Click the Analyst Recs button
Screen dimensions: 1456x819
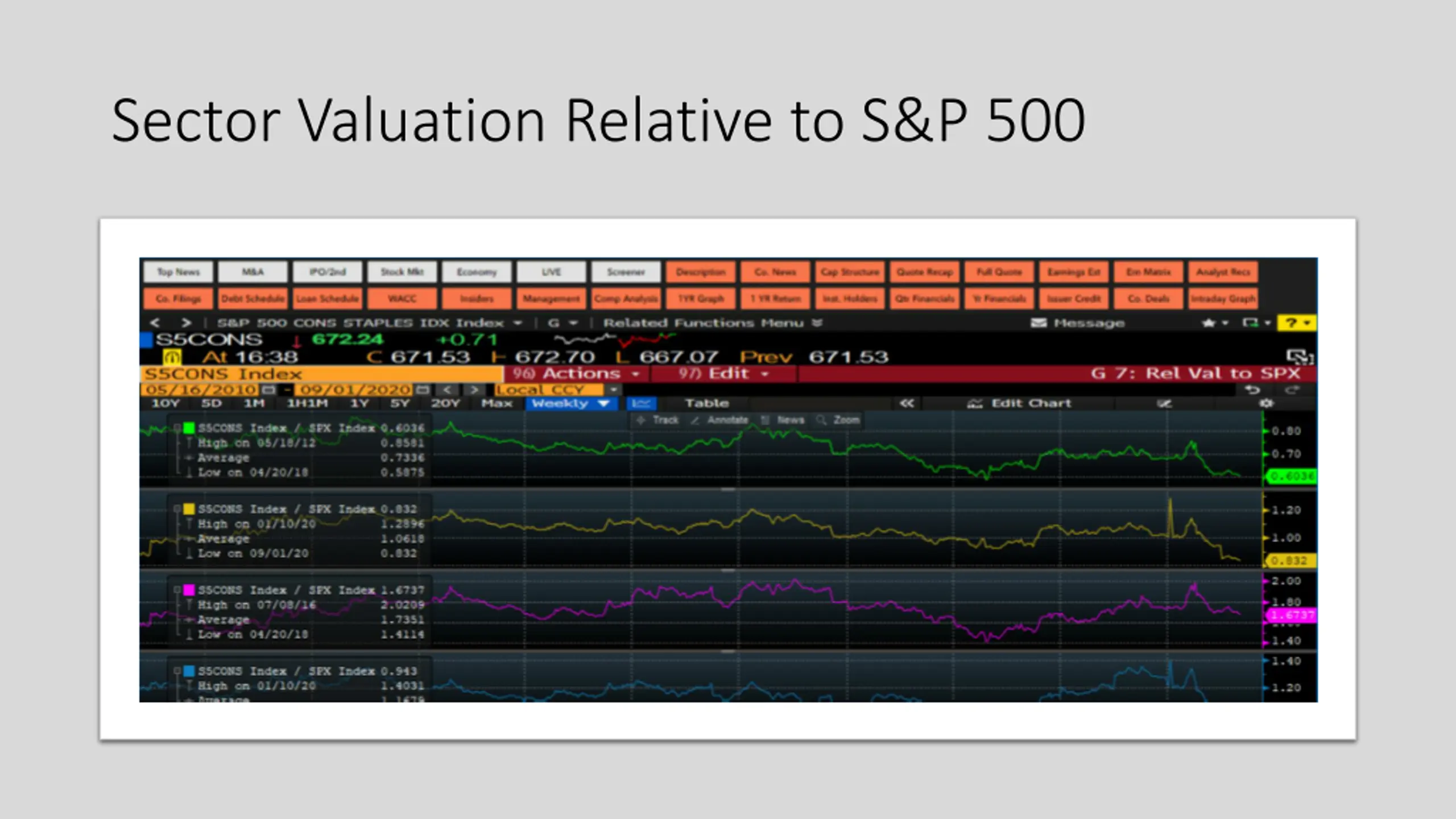tap(1223, 272)
